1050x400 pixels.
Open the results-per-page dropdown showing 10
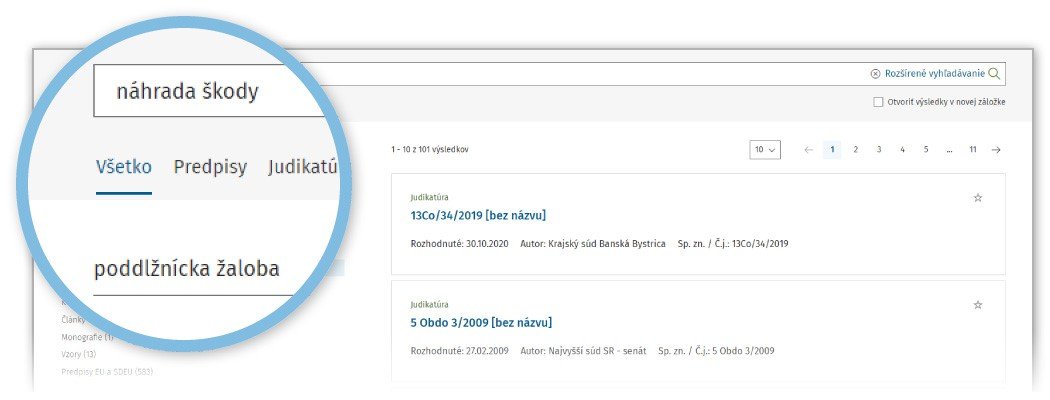coord(765,150)
